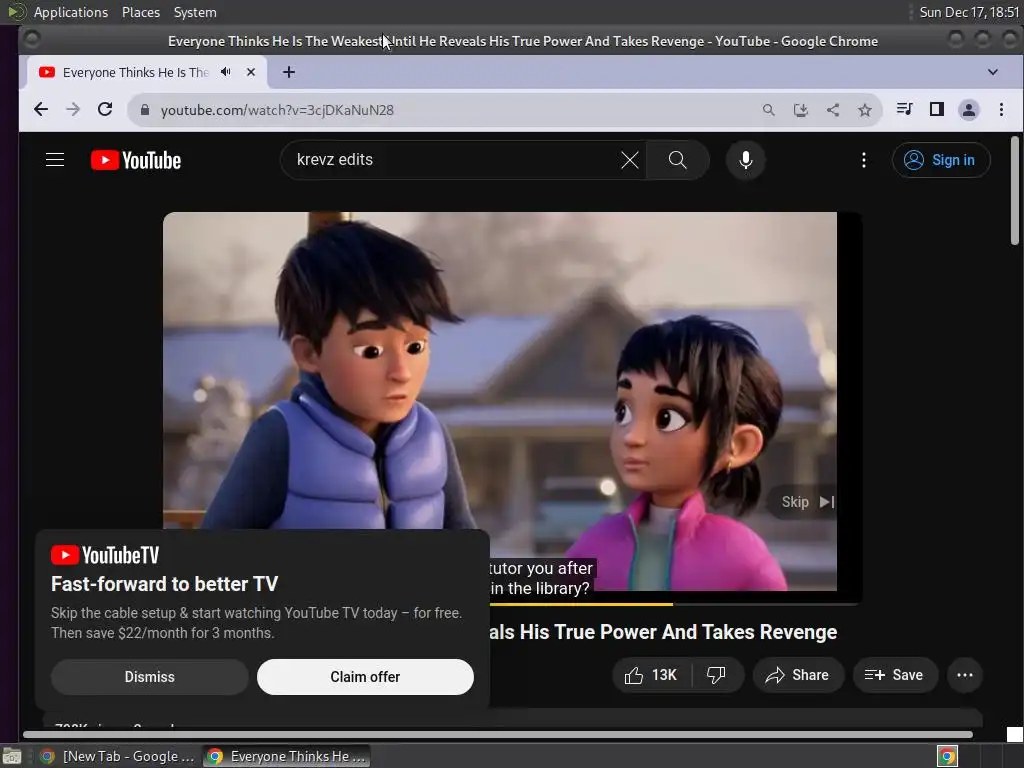The height and width of the screenshot is (768, 1024).
Task: Click the clock Sun Dec 17
Action: pyautogui.click(x=969, y=12)
